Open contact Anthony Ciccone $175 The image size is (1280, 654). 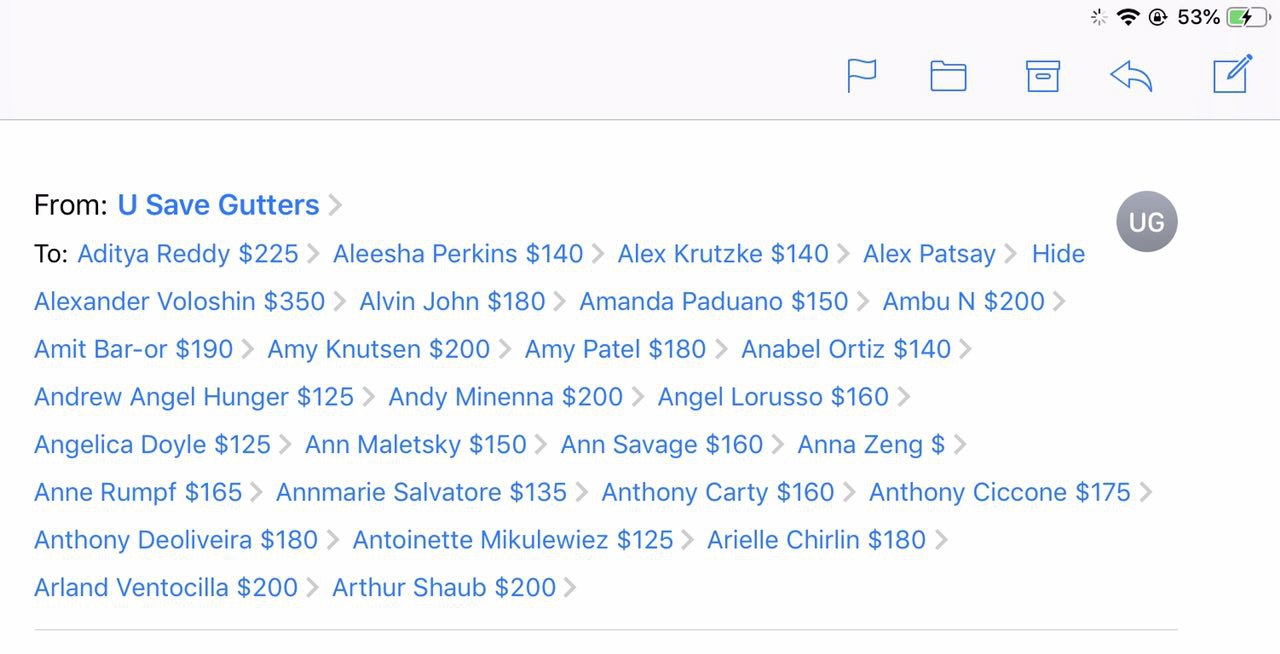pyautogui.click(x=1000, y=492)
